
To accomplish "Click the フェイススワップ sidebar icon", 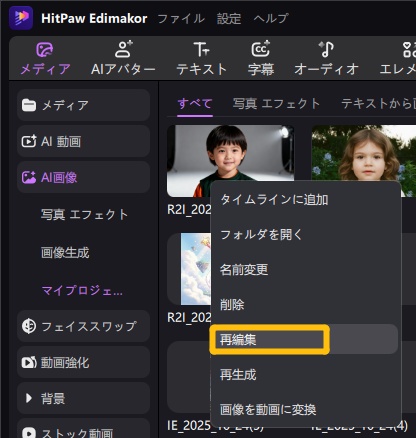I will tap(29, 326).
